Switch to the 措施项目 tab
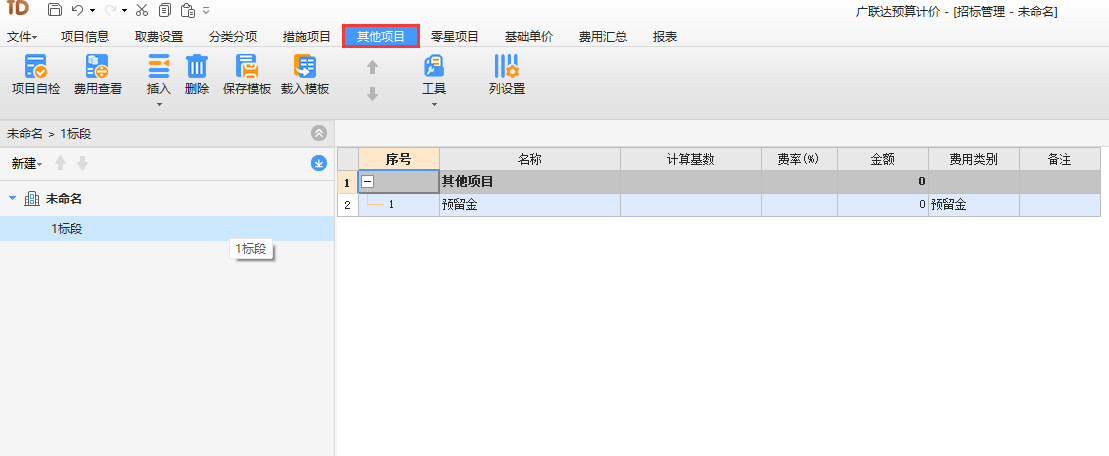The width and height of the screenshot is (1109, 456). coord(306,37)
